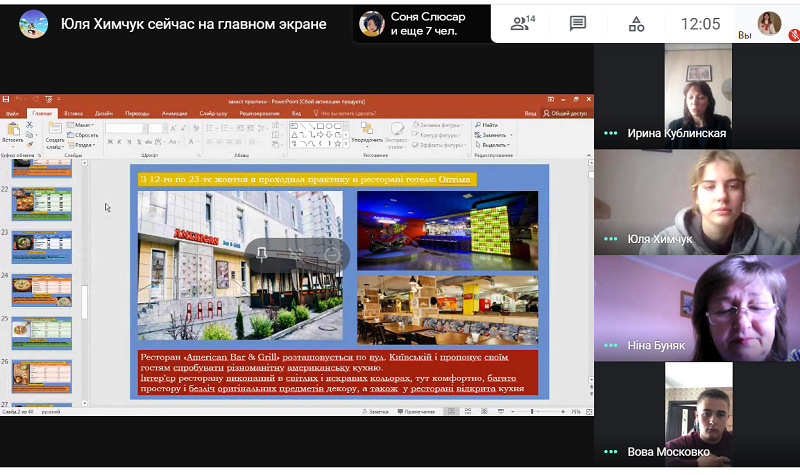The image size is (800, 475).
Task: Open the Файл tab
Action: 12,113
